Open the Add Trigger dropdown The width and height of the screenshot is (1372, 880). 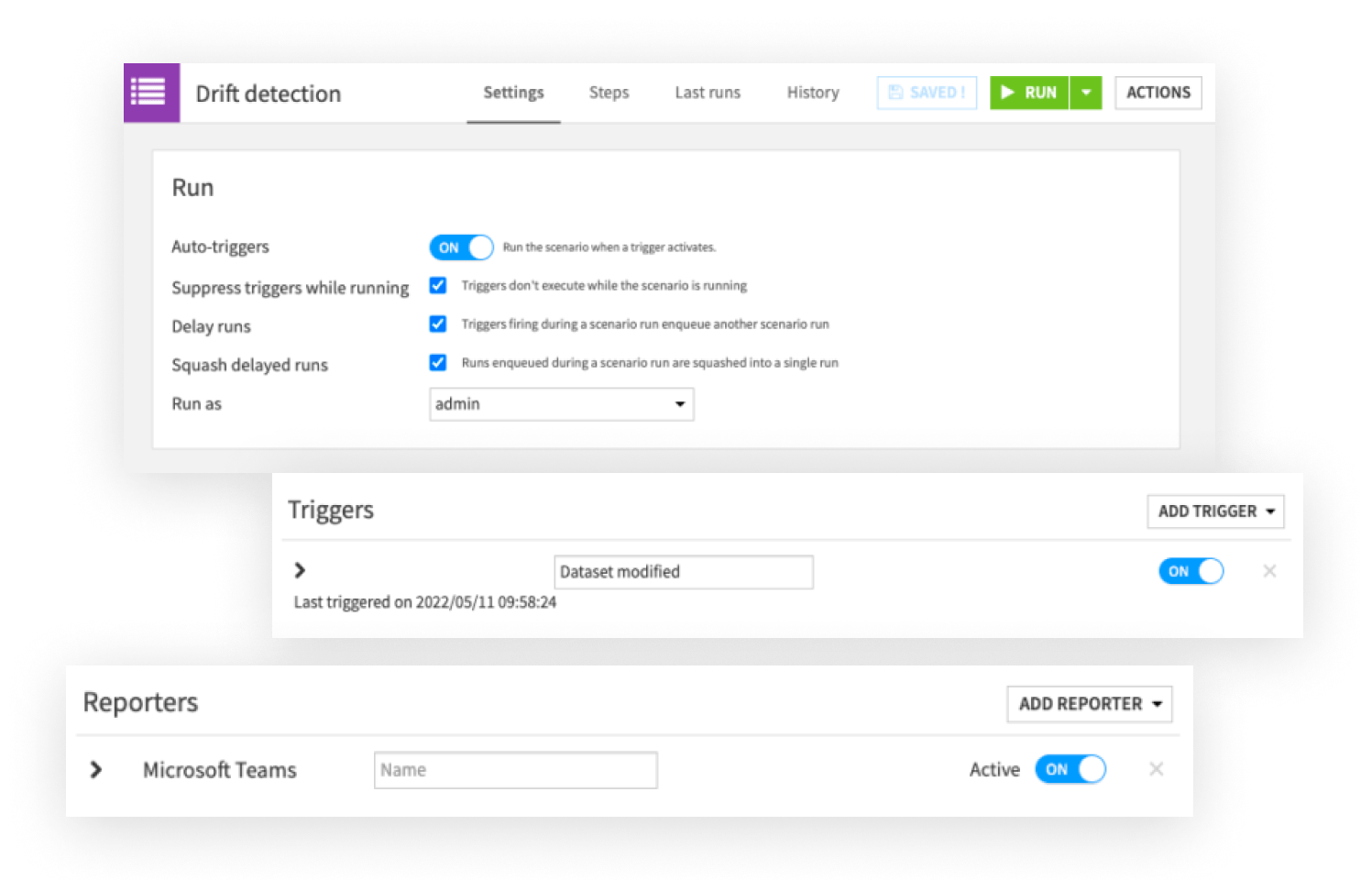click(1215, 511)
